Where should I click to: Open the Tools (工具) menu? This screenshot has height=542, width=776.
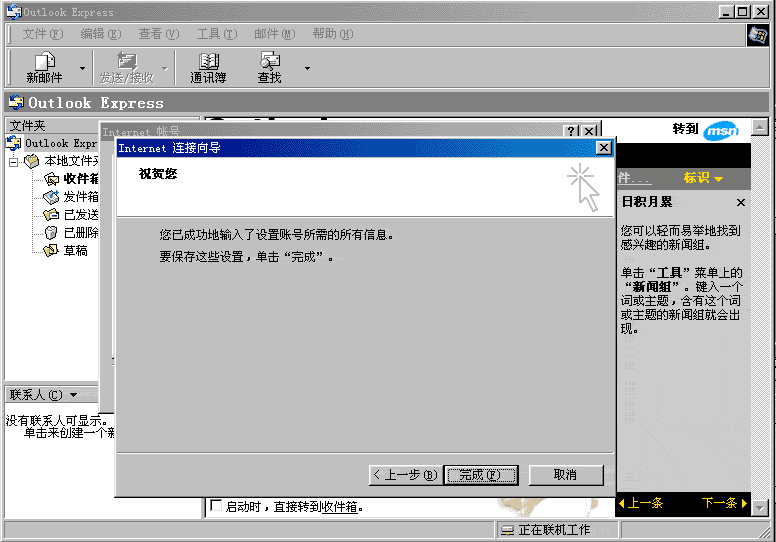tap(217, 34)
